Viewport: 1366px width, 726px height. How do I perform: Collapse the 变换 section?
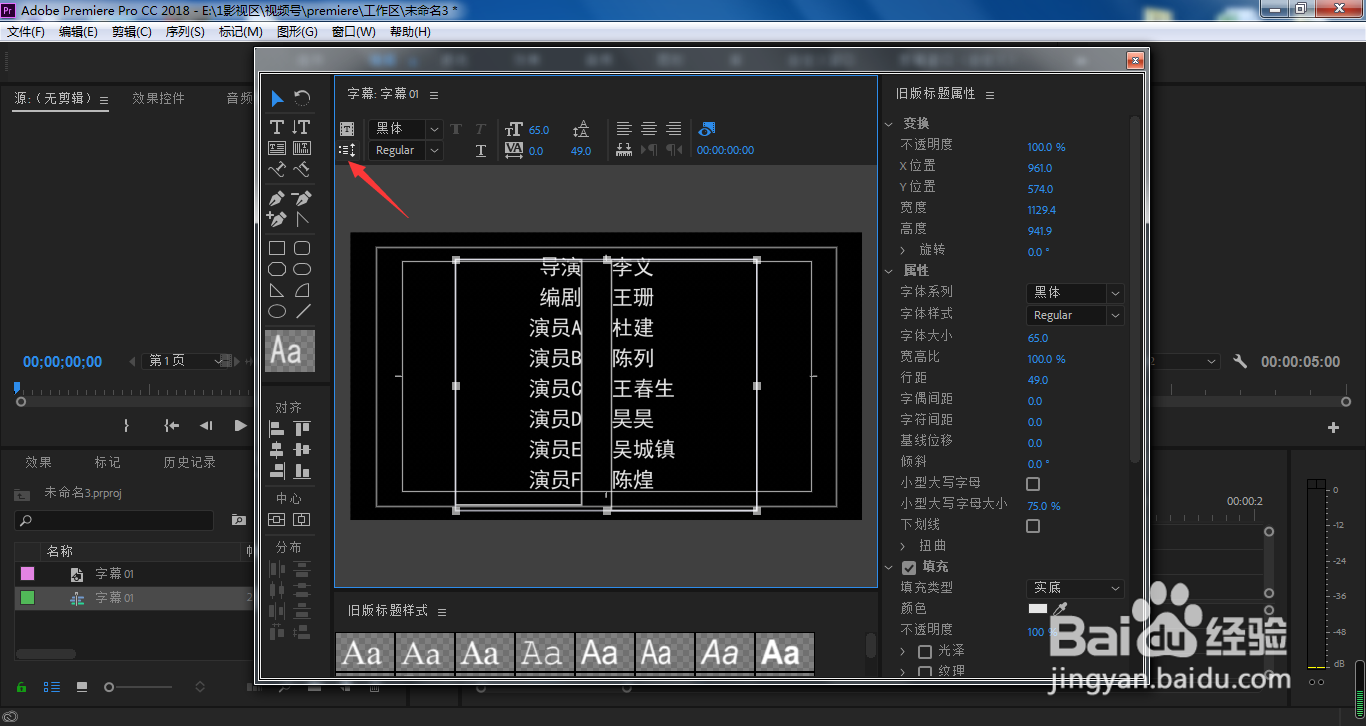coord(889,124)
